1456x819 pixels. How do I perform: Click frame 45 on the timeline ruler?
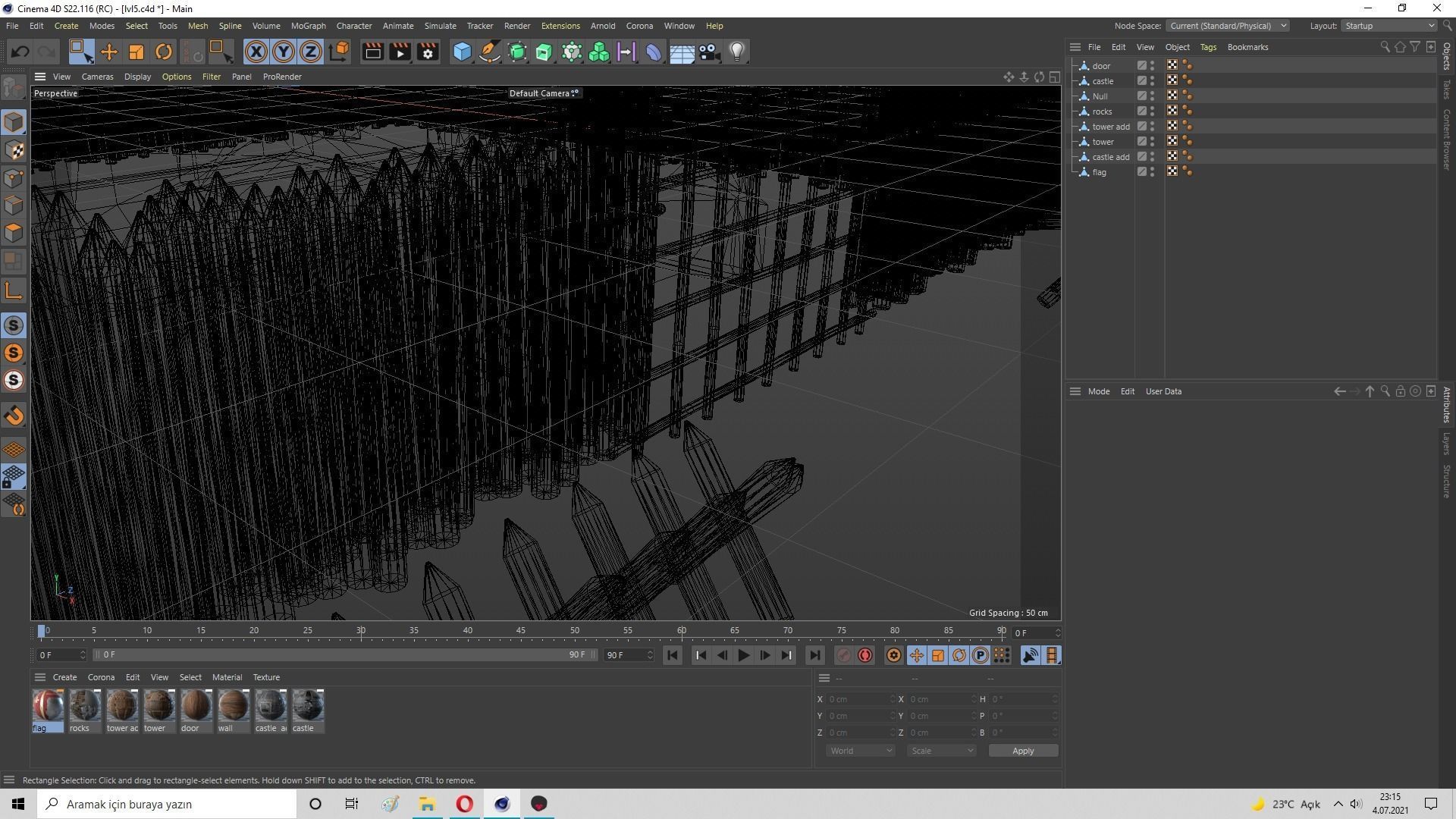tap(521, 631)
